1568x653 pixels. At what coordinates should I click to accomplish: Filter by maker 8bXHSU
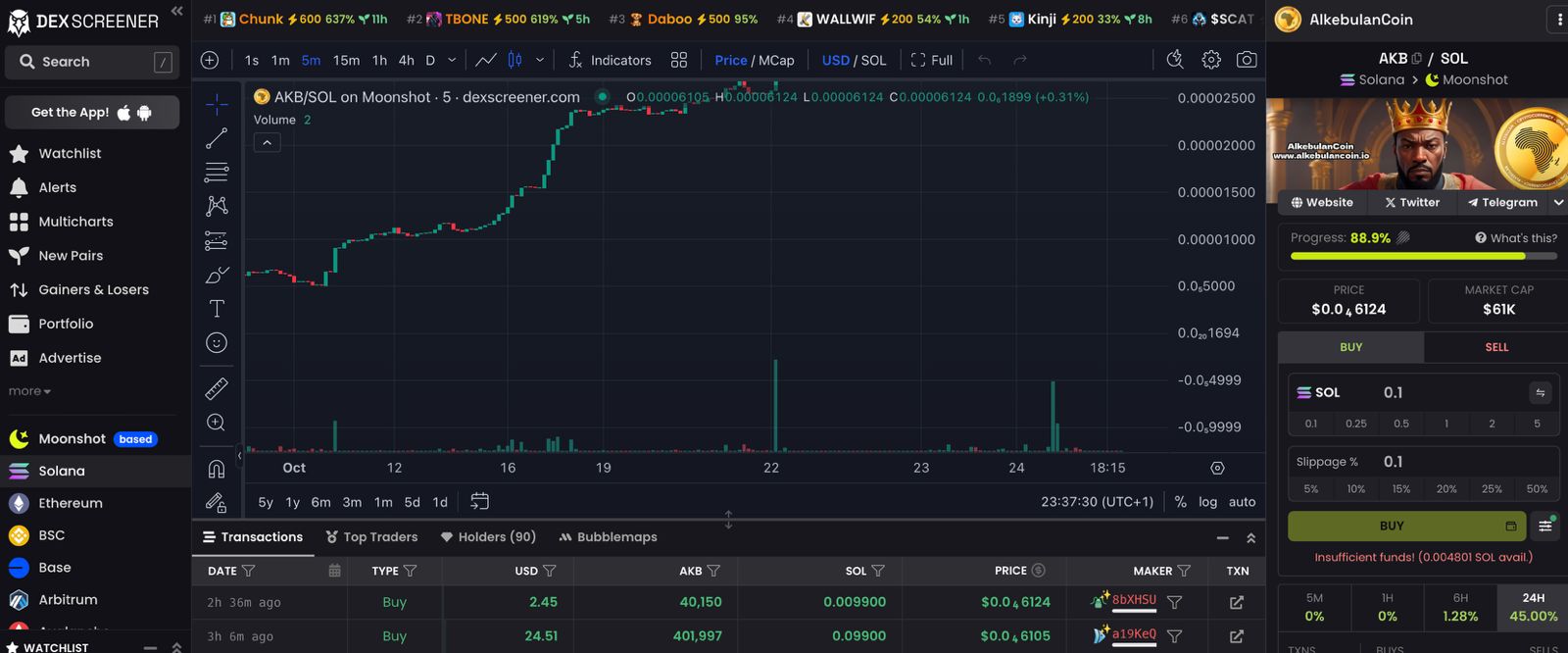click(1174, 602)
